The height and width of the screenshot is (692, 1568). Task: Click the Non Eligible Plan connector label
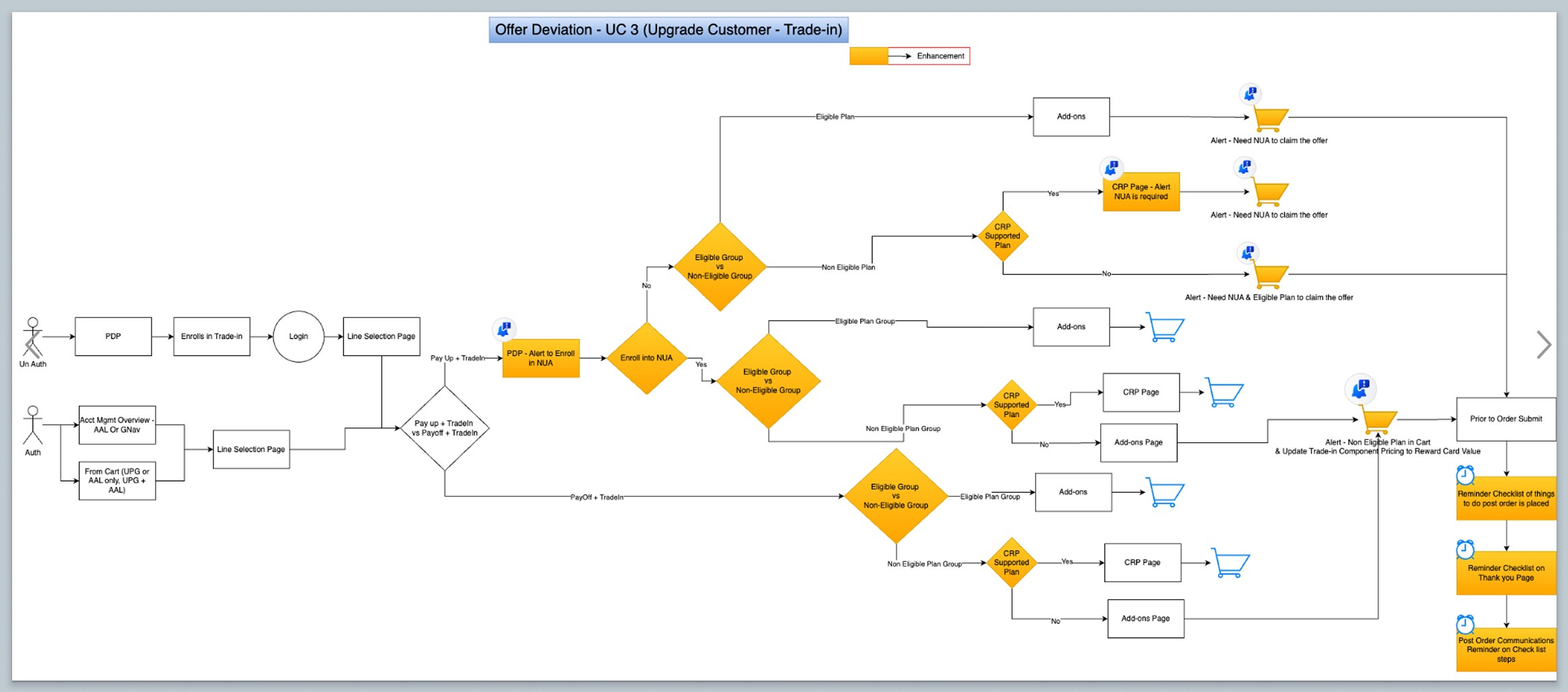tap(848, 267)
